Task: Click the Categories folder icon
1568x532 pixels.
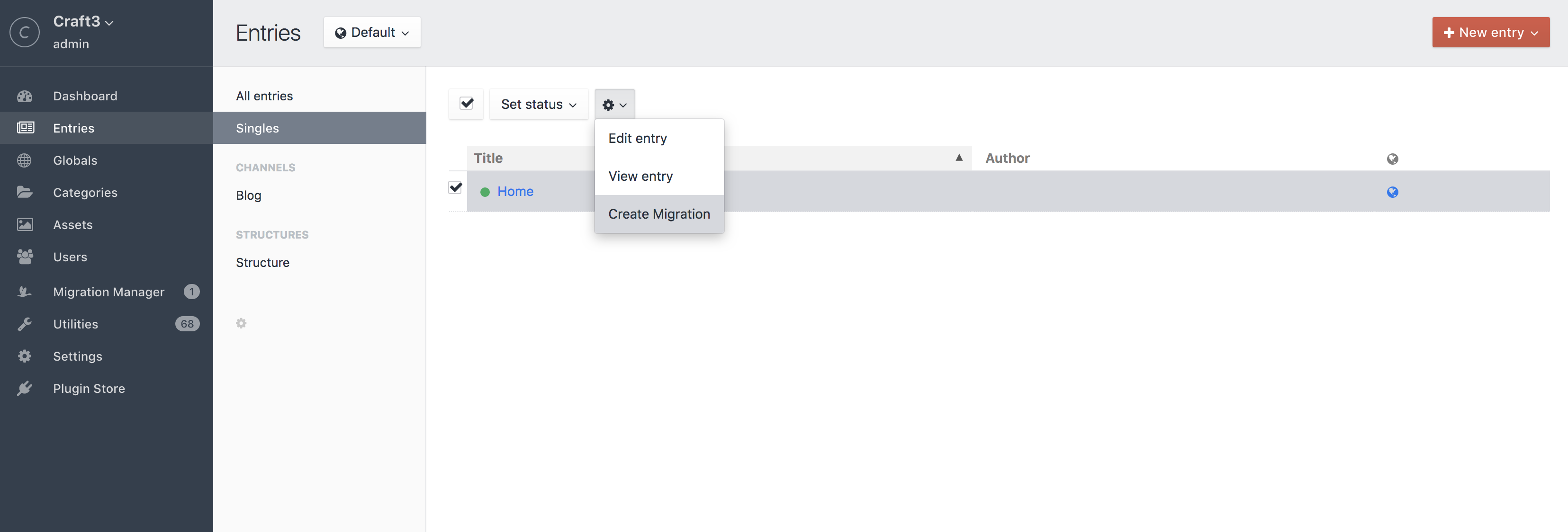Action: 25,192
